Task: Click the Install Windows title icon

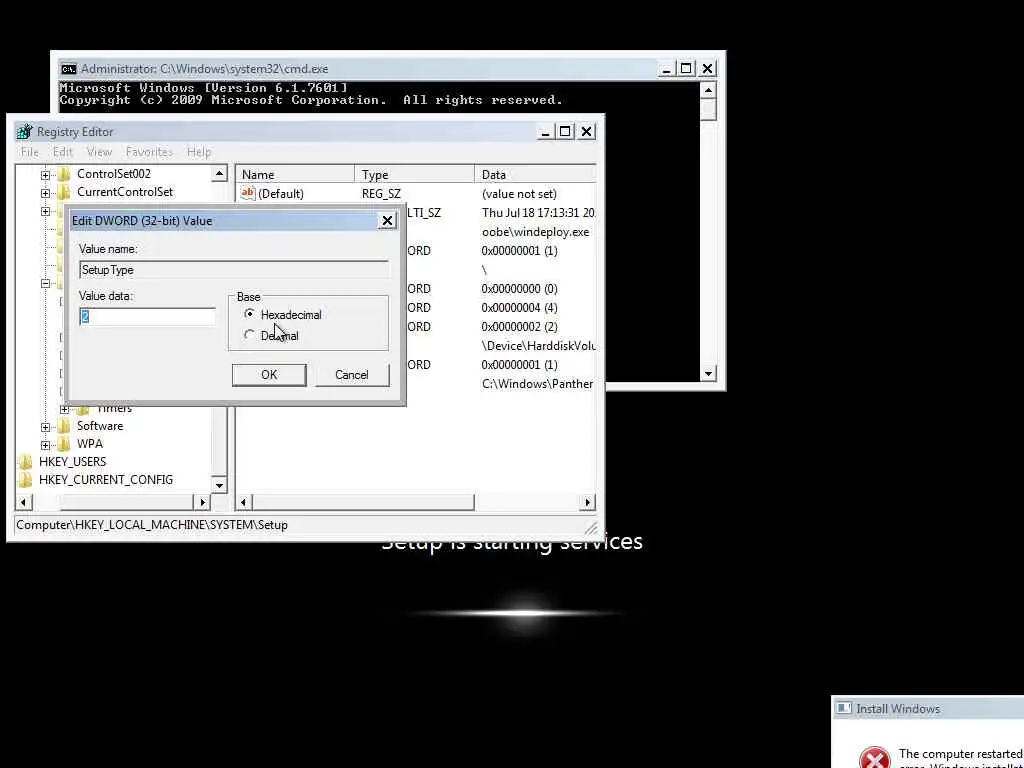Action: 844,709
